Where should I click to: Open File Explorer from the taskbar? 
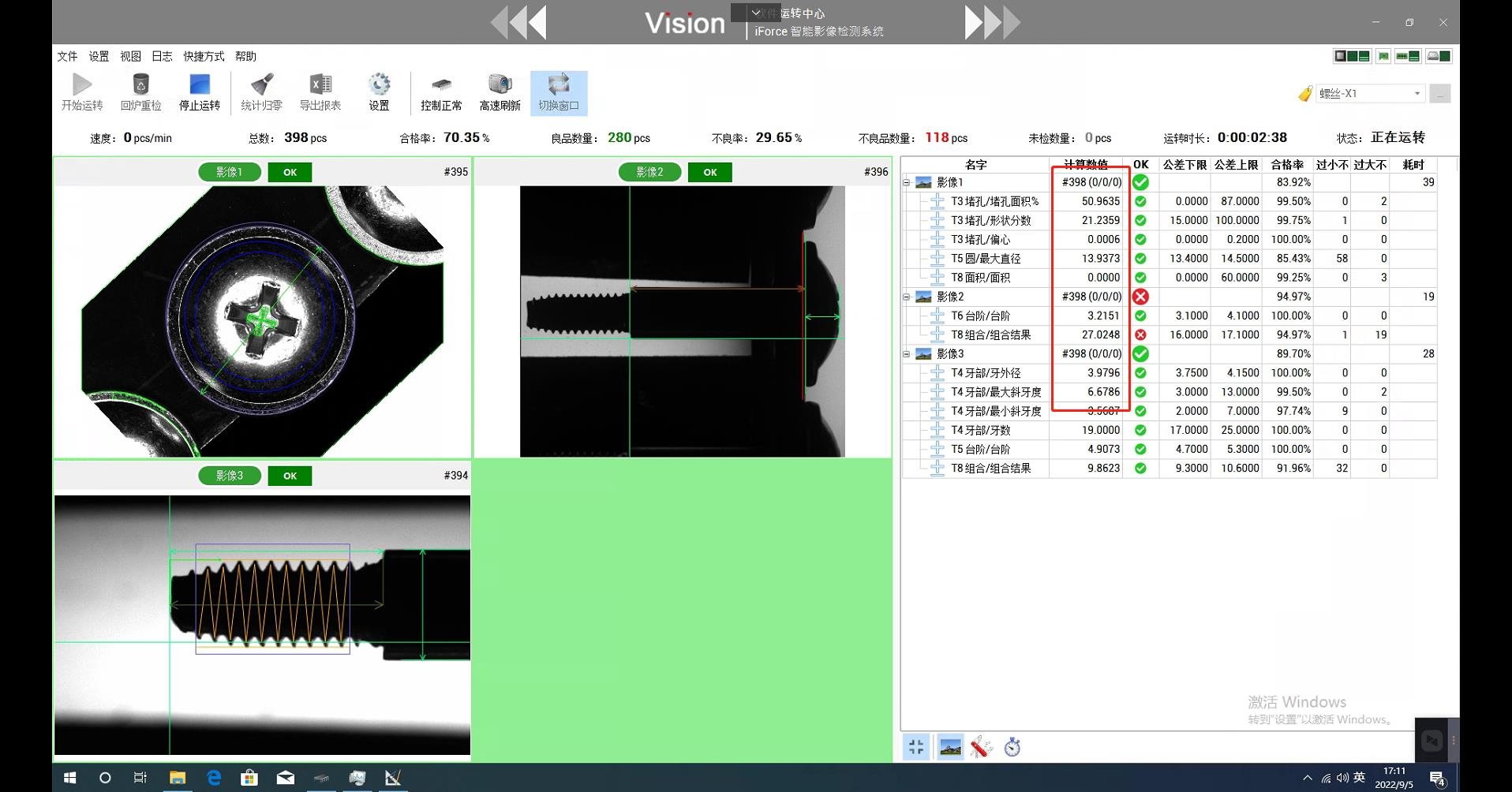pos(178,778)
